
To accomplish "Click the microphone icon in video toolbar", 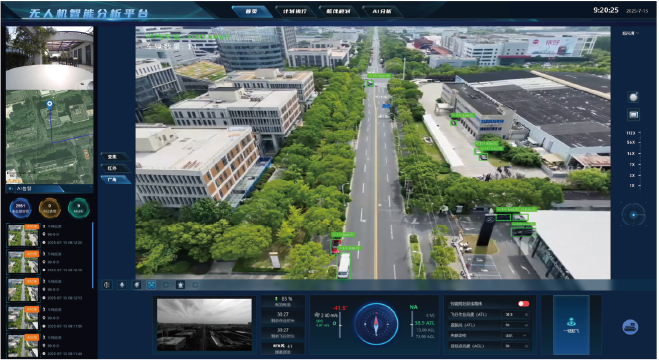I will click(x=122, y=285).
